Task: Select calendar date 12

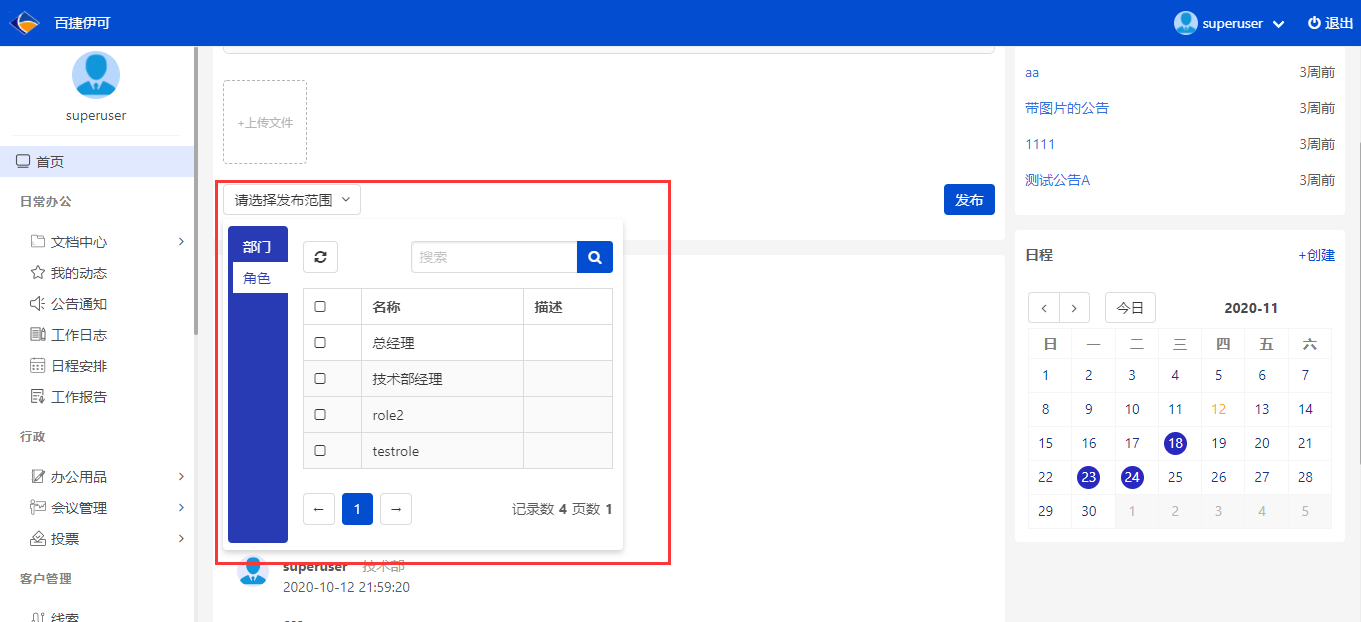Action: click(x=1218, y=409)
